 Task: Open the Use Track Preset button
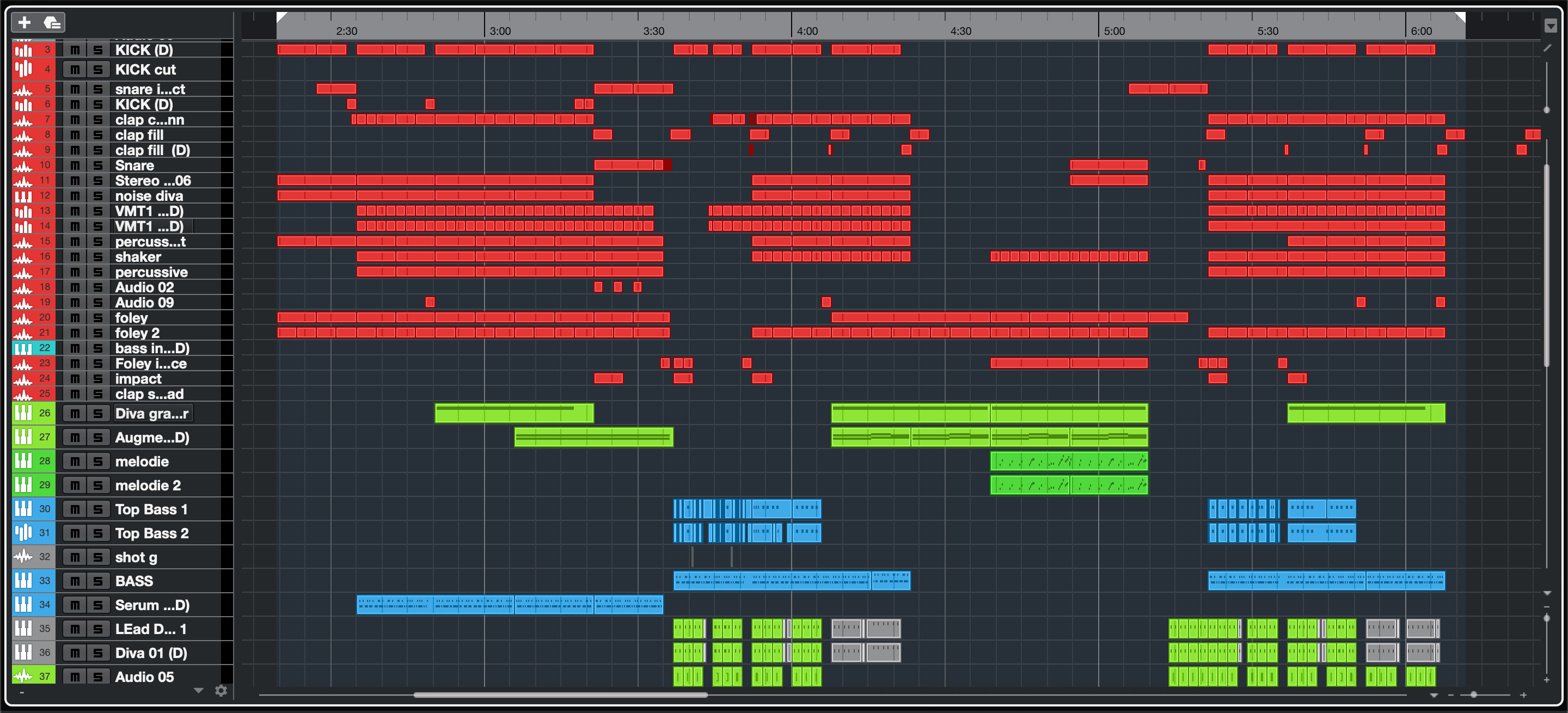click(x=52, y=22)
